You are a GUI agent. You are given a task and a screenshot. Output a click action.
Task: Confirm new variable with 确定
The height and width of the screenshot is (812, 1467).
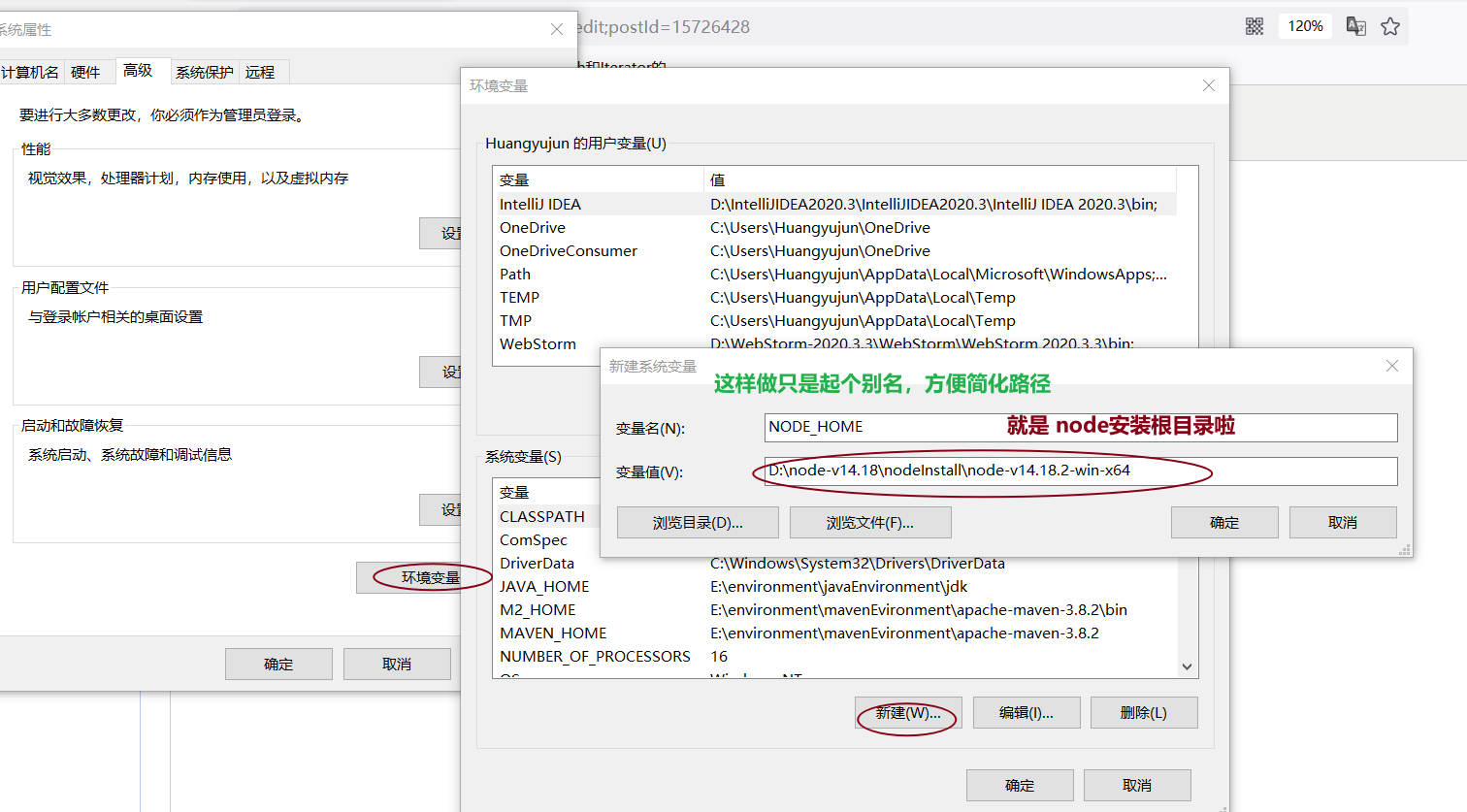(1224, 522)
